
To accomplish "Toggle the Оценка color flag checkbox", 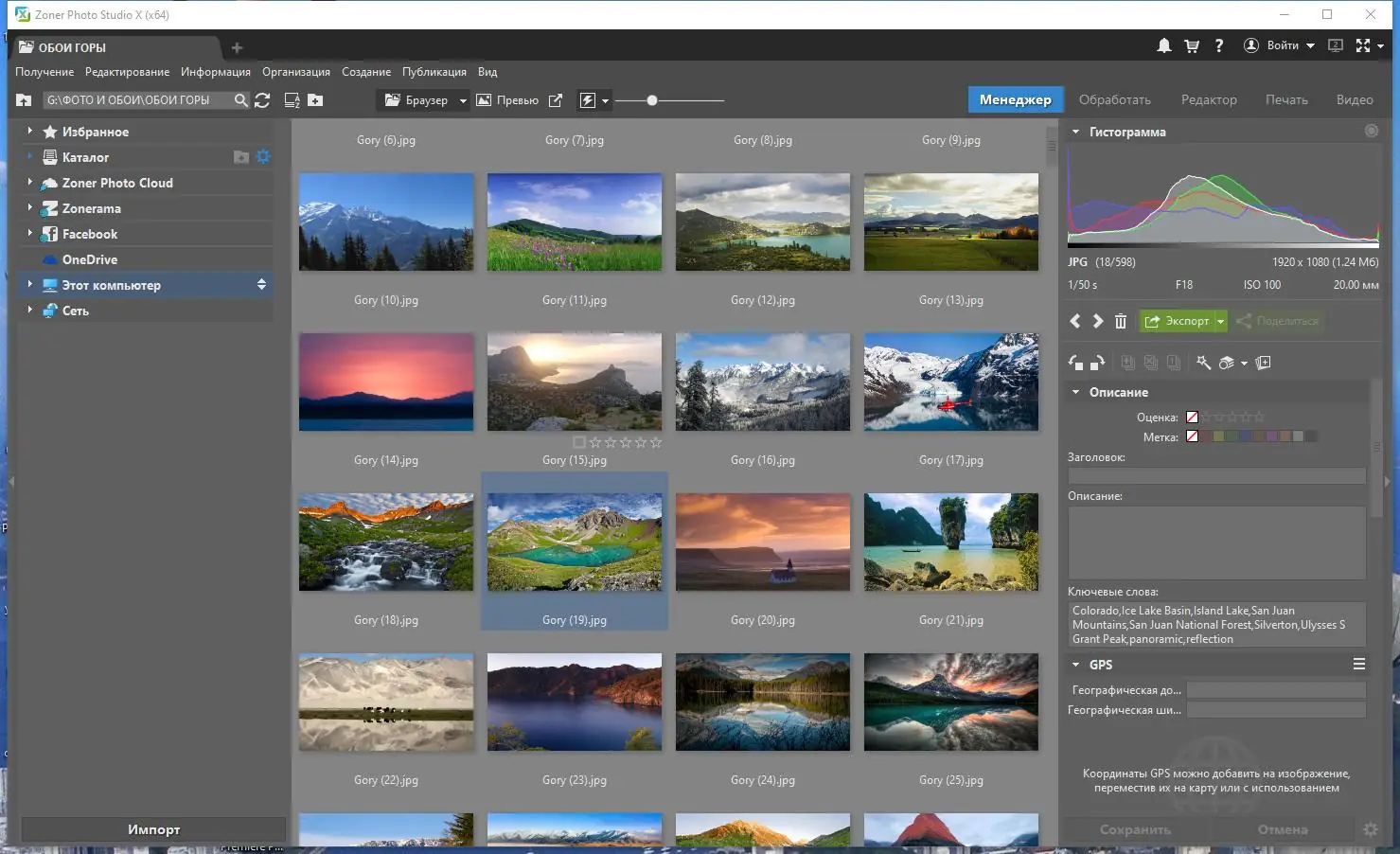I will [x=1192, y=417].
